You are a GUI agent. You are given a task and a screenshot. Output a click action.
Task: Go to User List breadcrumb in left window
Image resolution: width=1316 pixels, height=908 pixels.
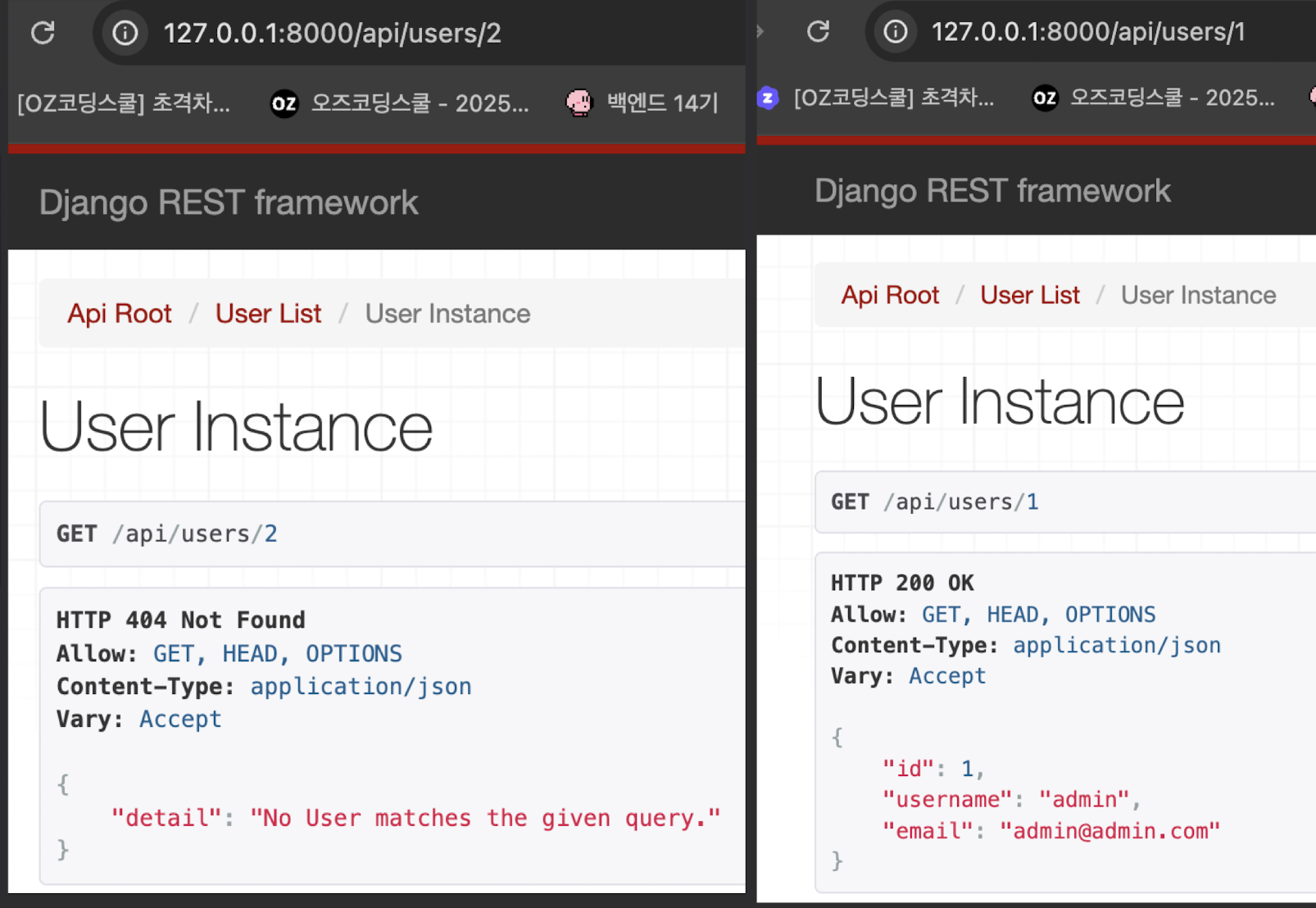[x=268, y=314]
